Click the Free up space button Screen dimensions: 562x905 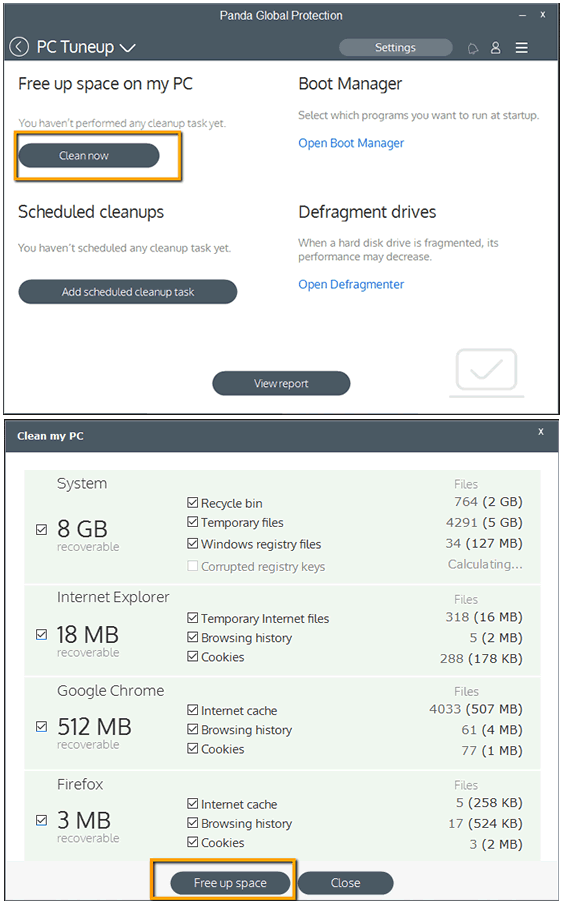tap(230, 882)
